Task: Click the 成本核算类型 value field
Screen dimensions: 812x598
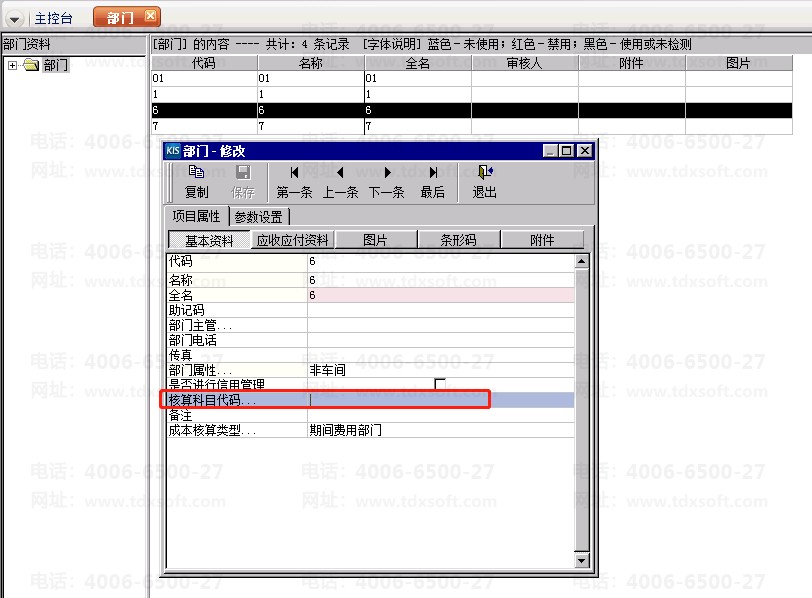Action: 440,430
